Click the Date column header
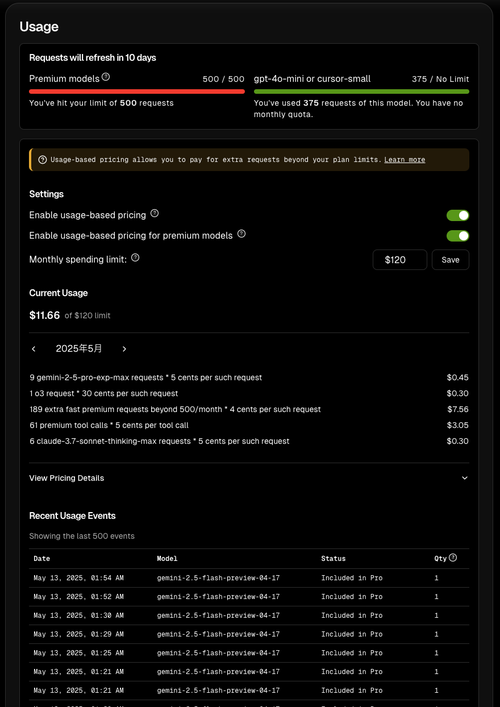Screen dimensions: 500x707 [42, 559]
